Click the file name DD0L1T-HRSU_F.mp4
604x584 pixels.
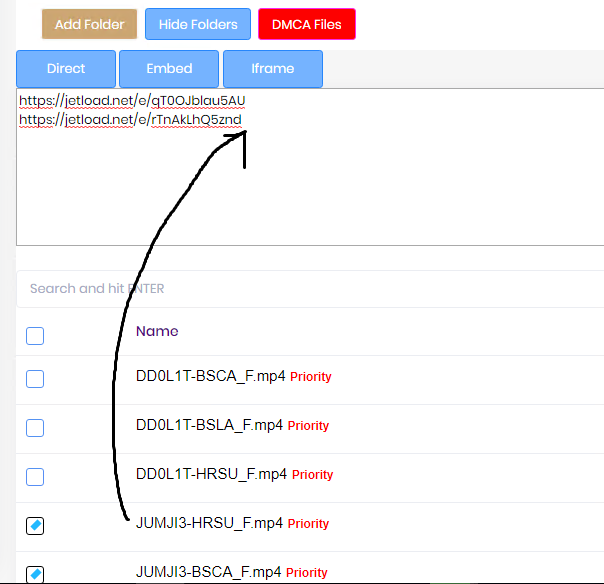click(210, 475)
